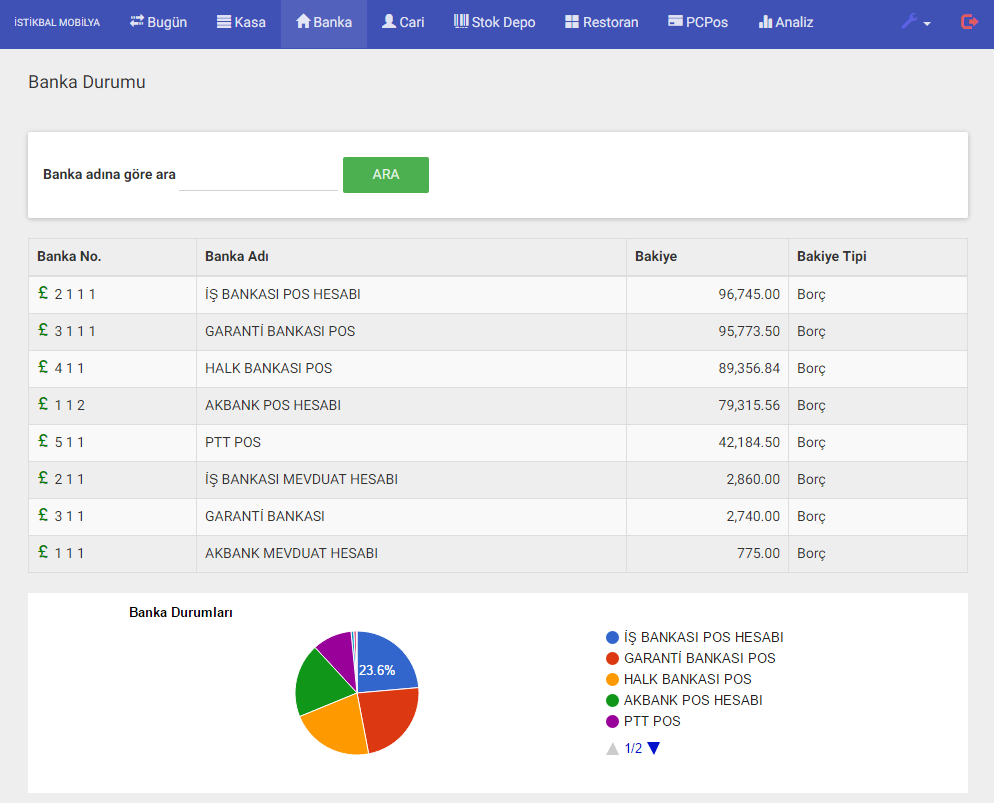Click the pound icon beside PTT POS

coord(43,442)
